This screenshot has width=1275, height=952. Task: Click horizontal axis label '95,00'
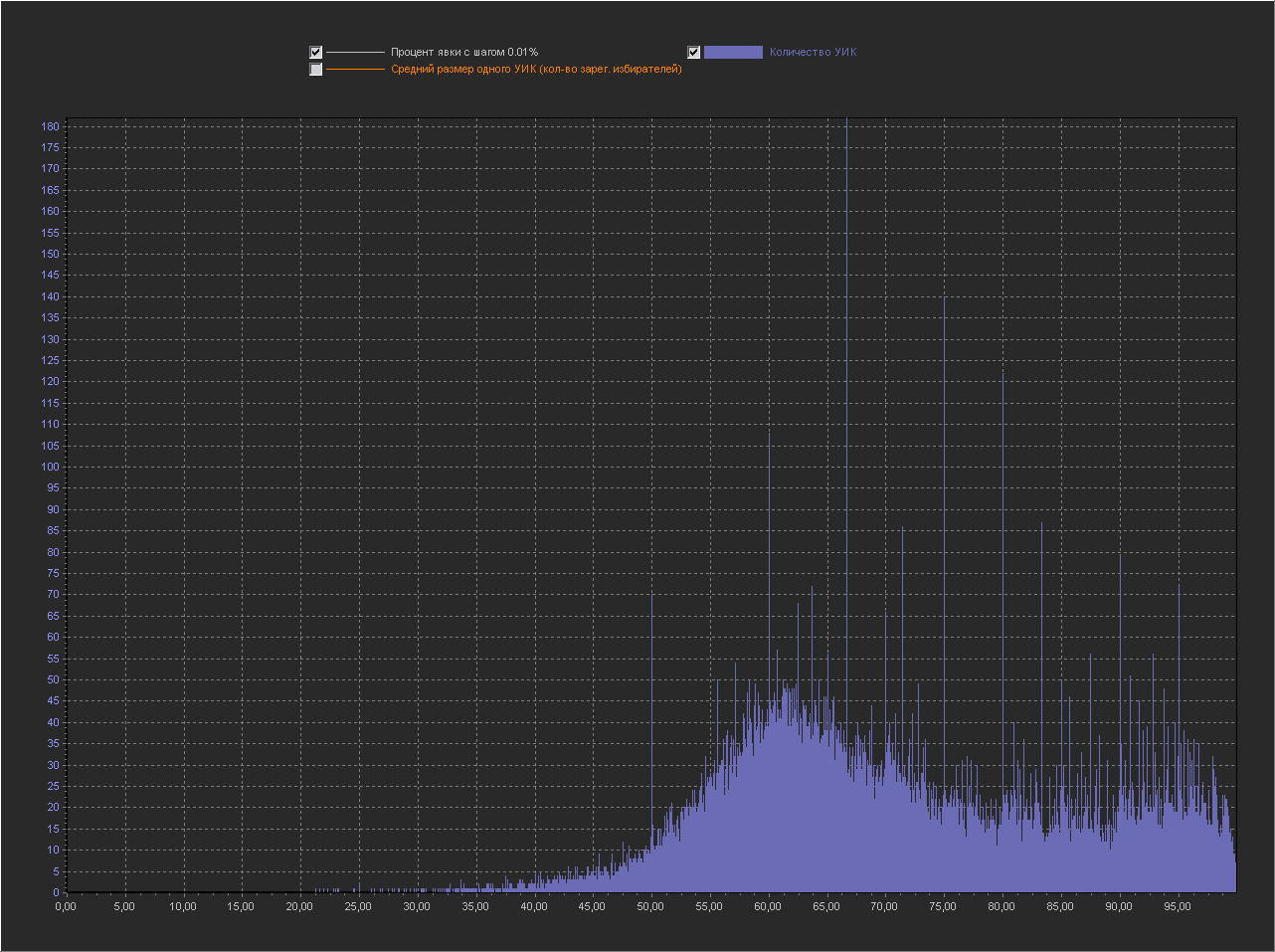(1178, 906)
